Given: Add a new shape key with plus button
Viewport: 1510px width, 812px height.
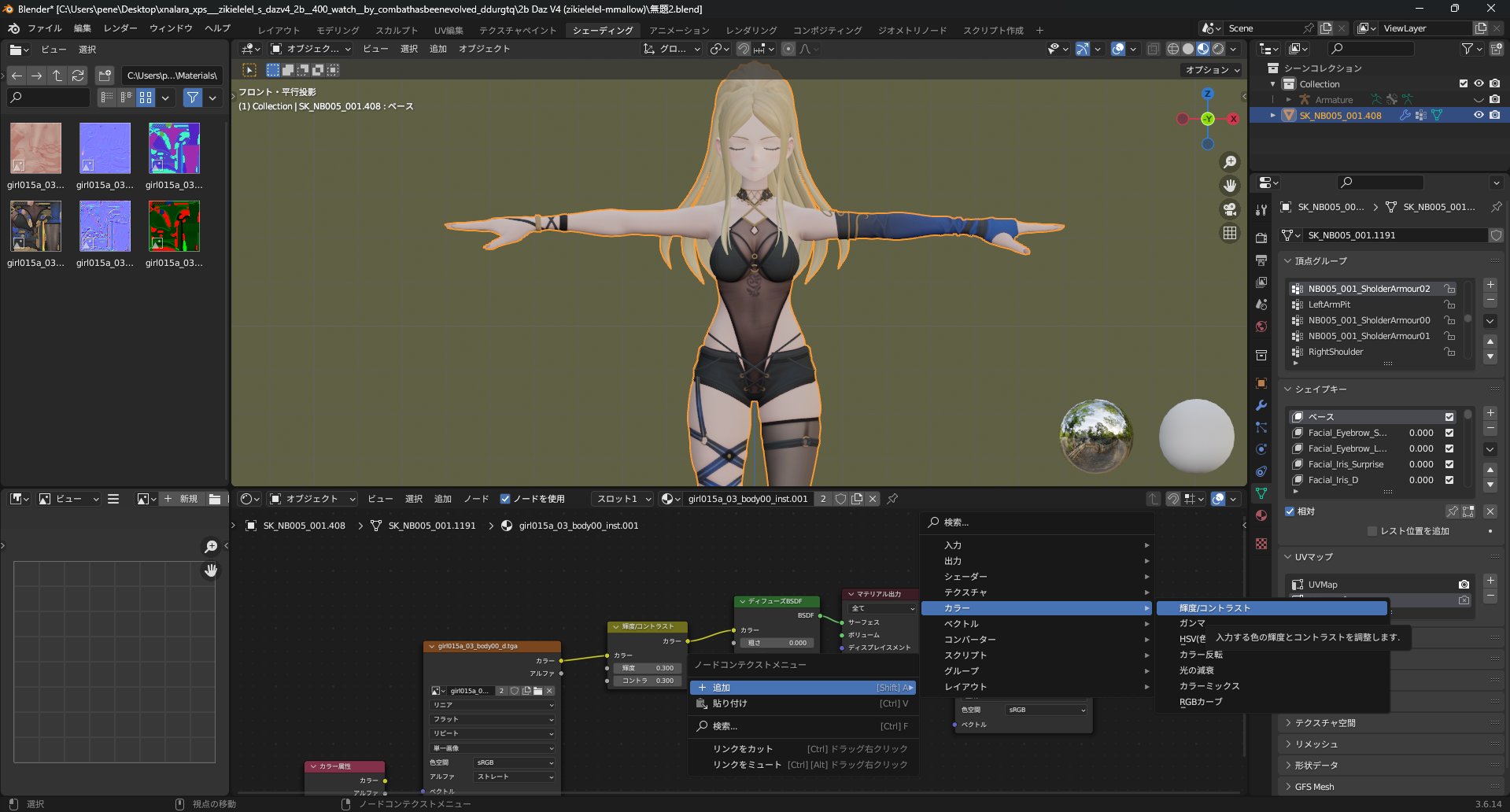Looking at the screenshot, I should point(1490,413).
